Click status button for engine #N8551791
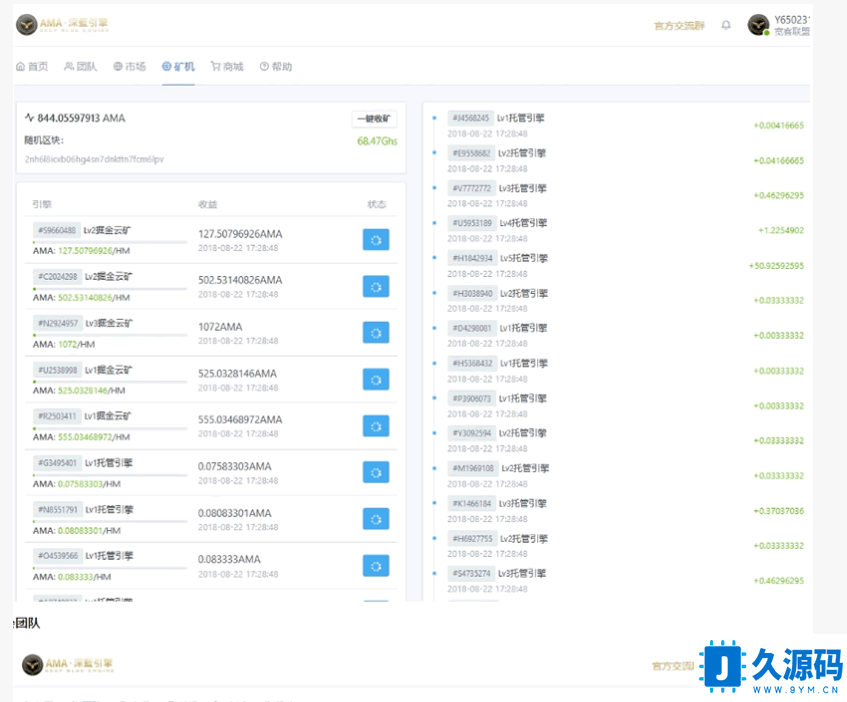Image resolution: width=847 pixels, height=702 pixels. tap(376, 519)
